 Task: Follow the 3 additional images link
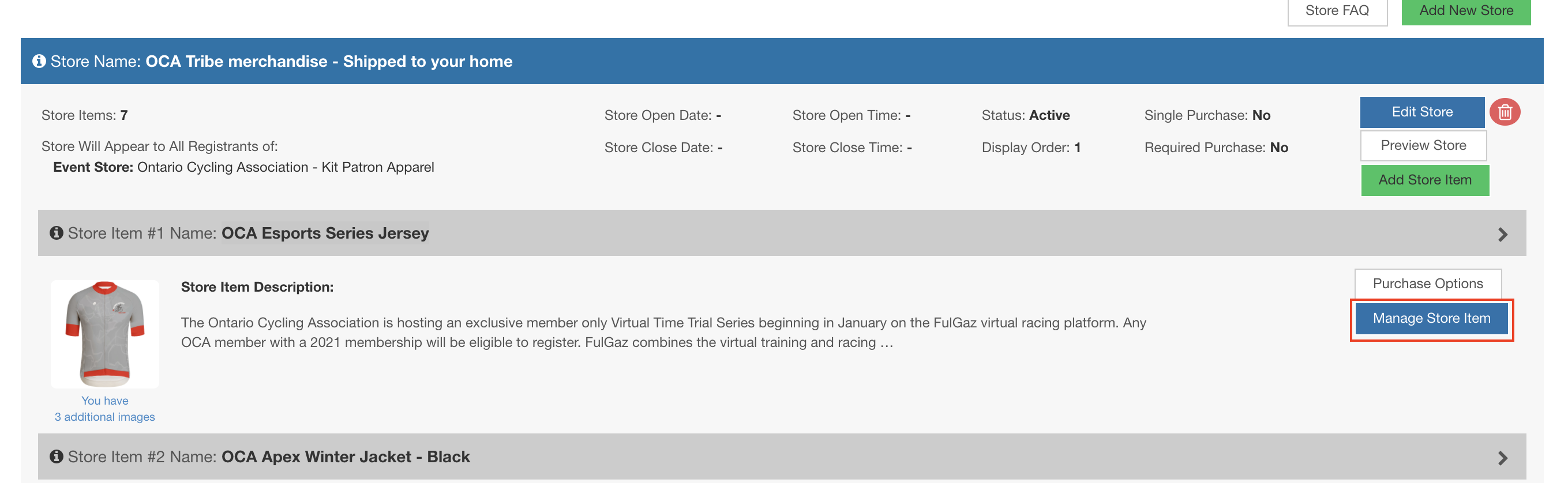tap(104, 417)
